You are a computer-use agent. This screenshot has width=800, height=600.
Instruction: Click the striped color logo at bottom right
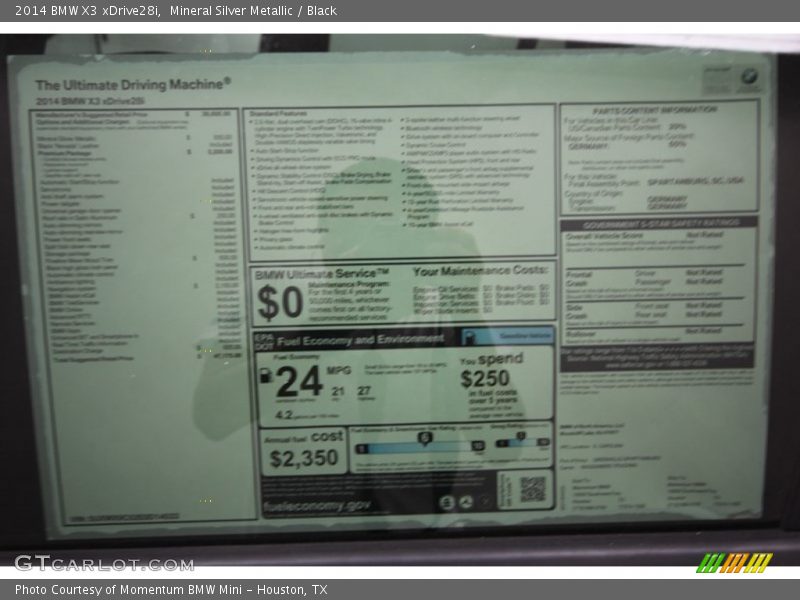coord(734,563)
